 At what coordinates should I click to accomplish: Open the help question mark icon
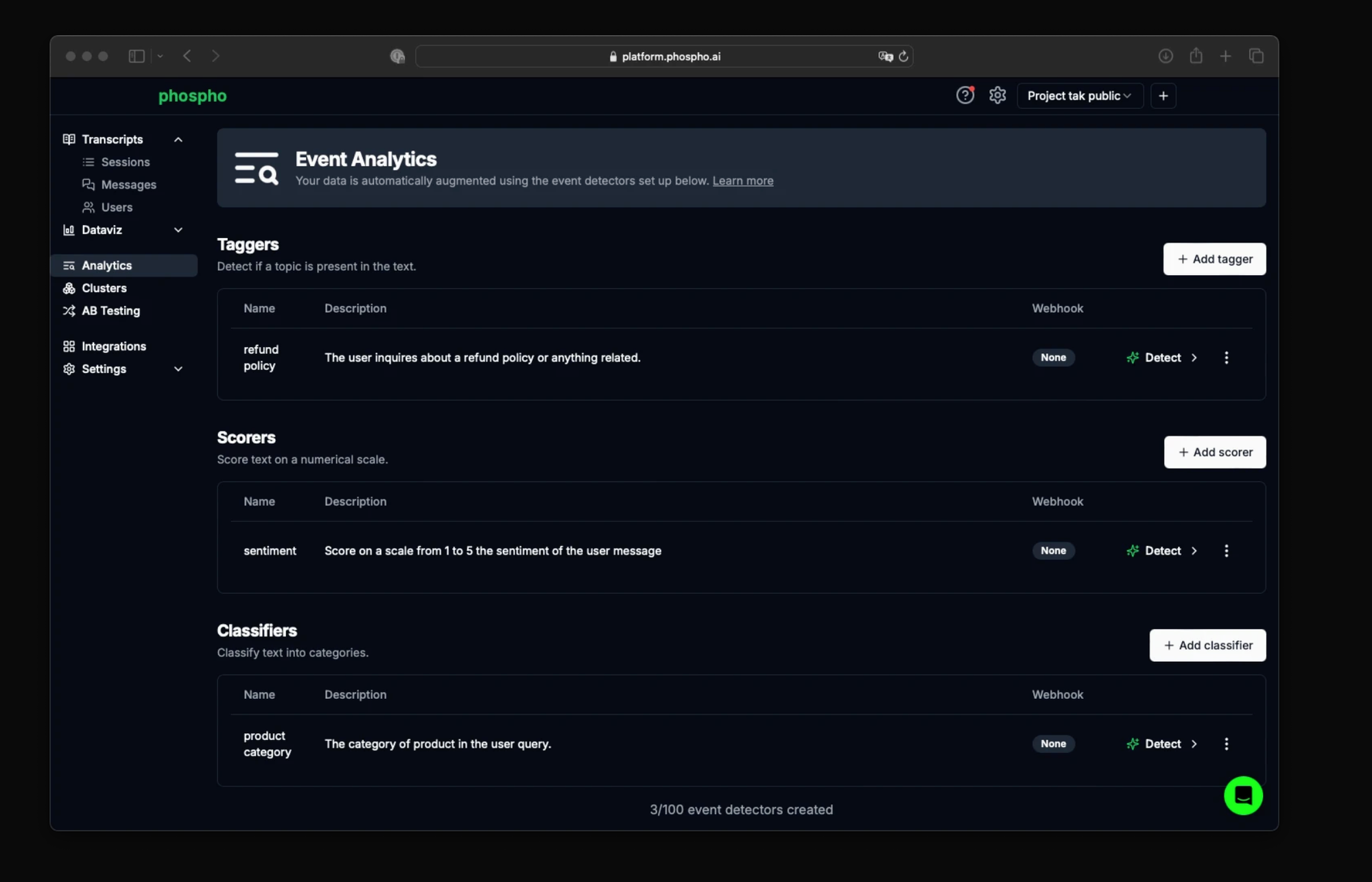click(x=965, y=95)
